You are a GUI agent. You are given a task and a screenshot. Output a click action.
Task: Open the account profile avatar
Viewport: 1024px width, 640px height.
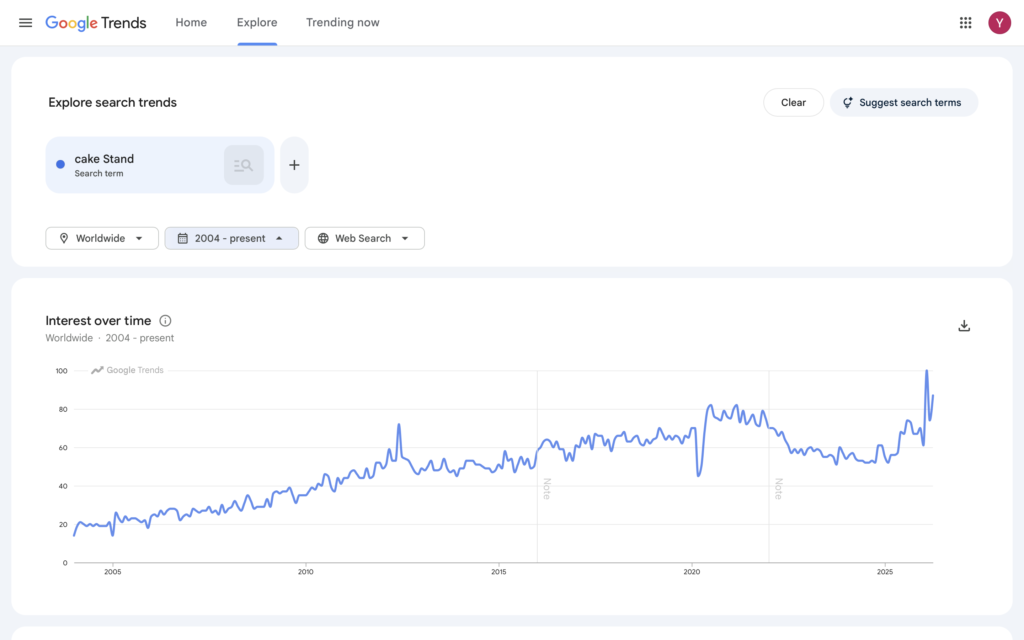pos(999,23)
